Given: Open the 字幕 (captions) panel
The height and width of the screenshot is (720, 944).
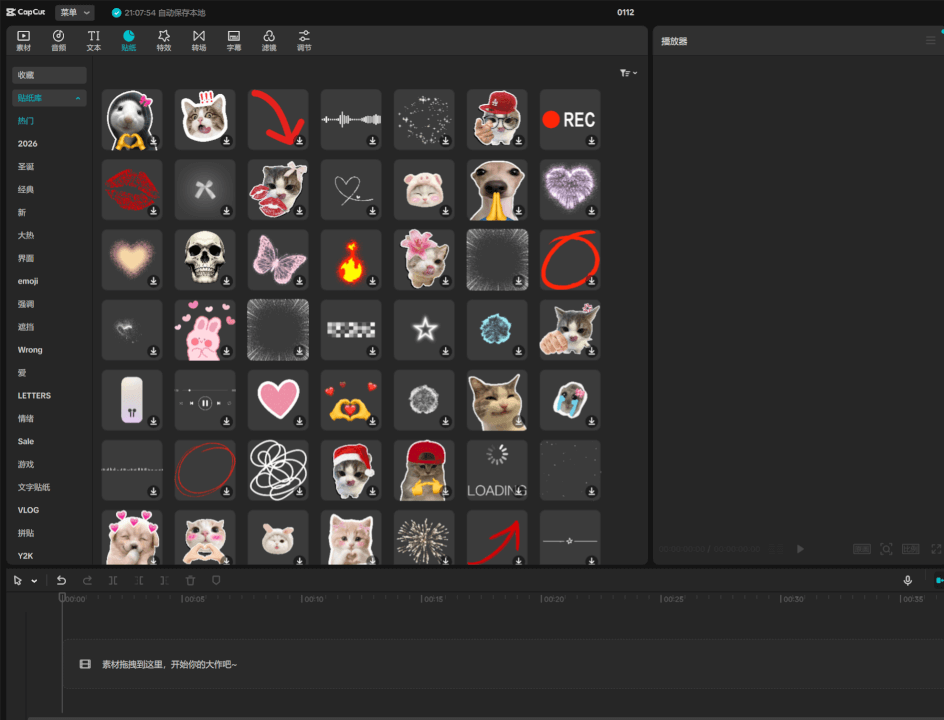Looking at the screenshot, I should pyautogui.click(x=234, y=40).
